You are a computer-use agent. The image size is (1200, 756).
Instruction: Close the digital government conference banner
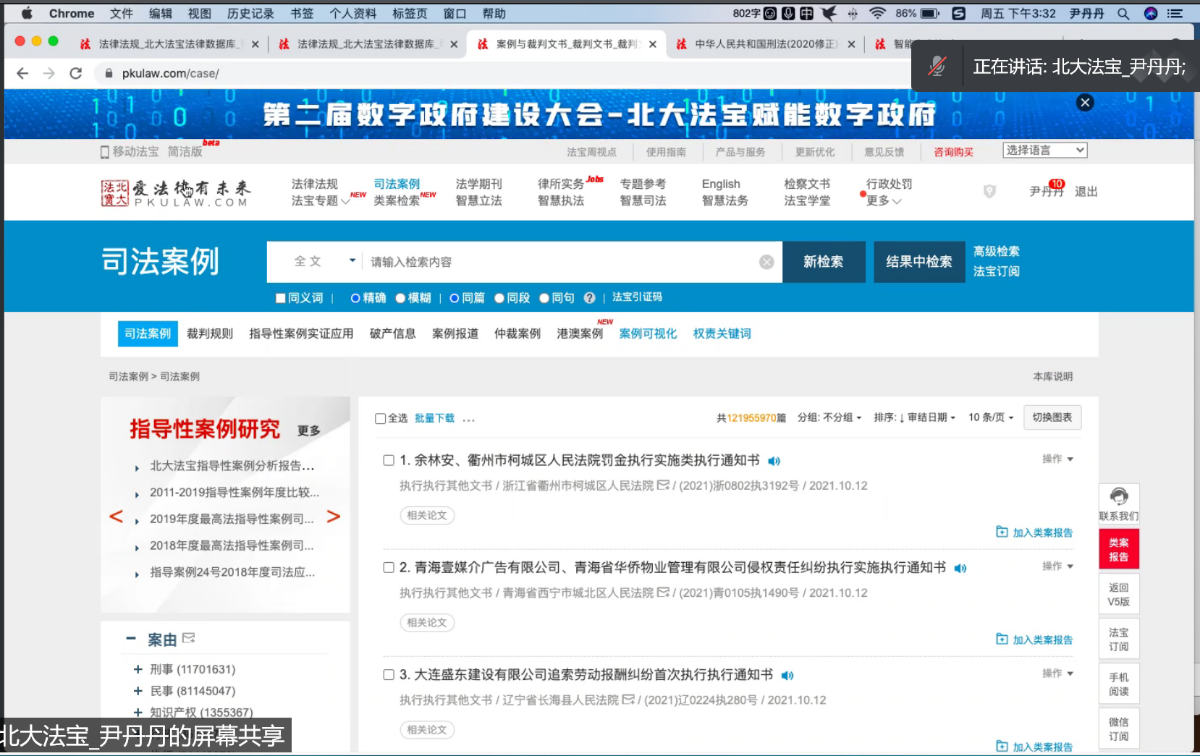tap(1085, 102)
